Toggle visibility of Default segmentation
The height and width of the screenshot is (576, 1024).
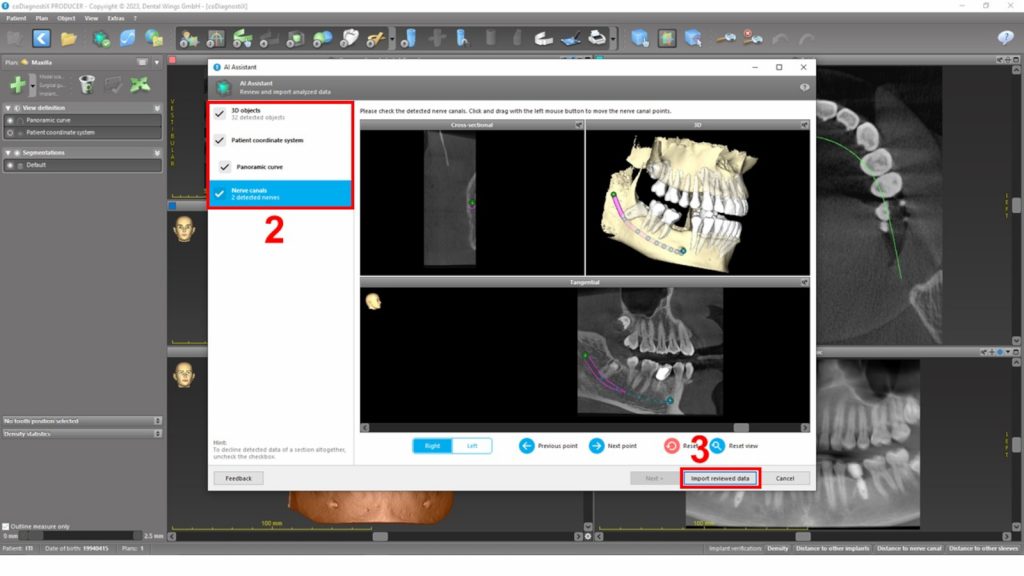(x=10, y=165)
